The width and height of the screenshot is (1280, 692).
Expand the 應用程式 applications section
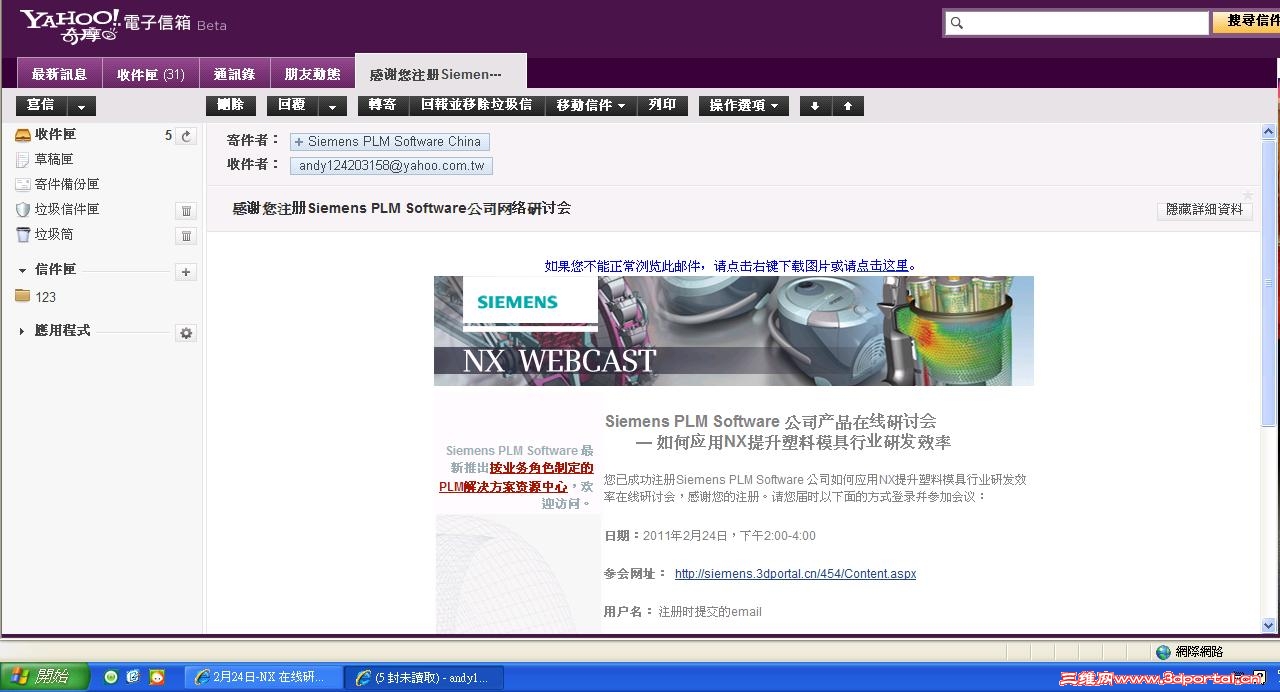tap(22, 331)
